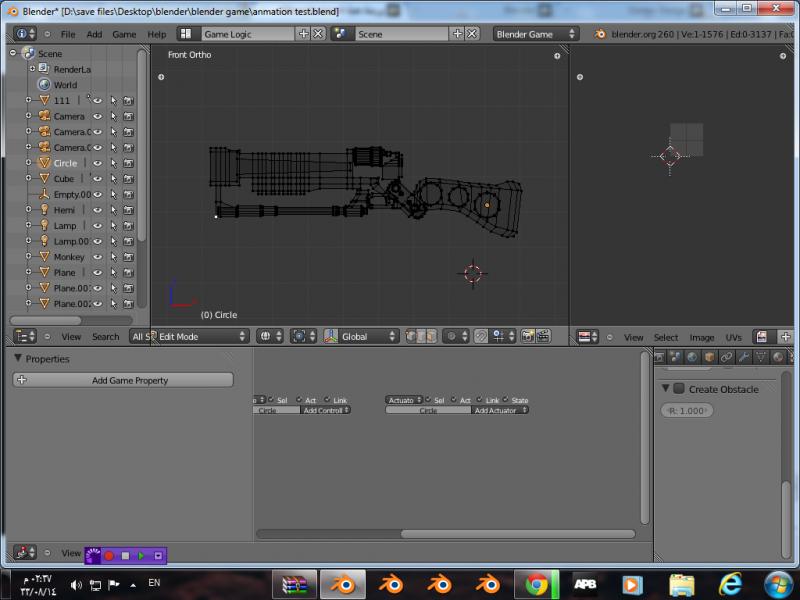Click the Hemi lamp icon in outliner
This screenshot has width=800, height=600.
(43, 210)
